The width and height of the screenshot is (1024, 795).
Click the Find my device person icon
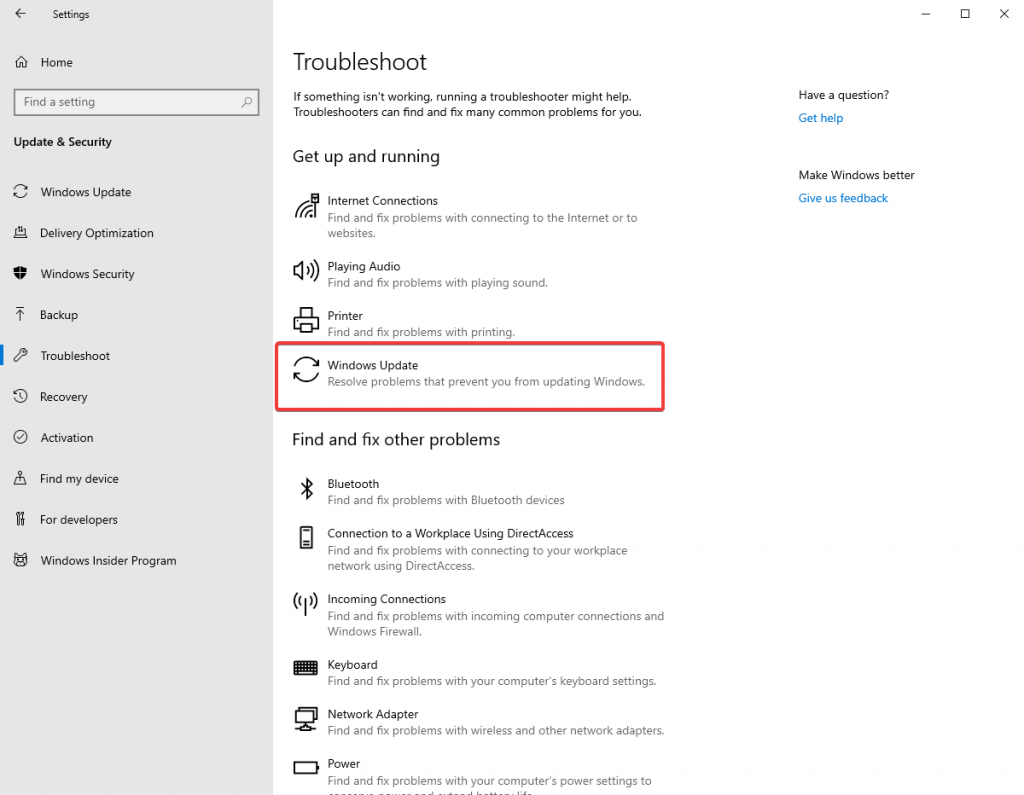(21, 478)
